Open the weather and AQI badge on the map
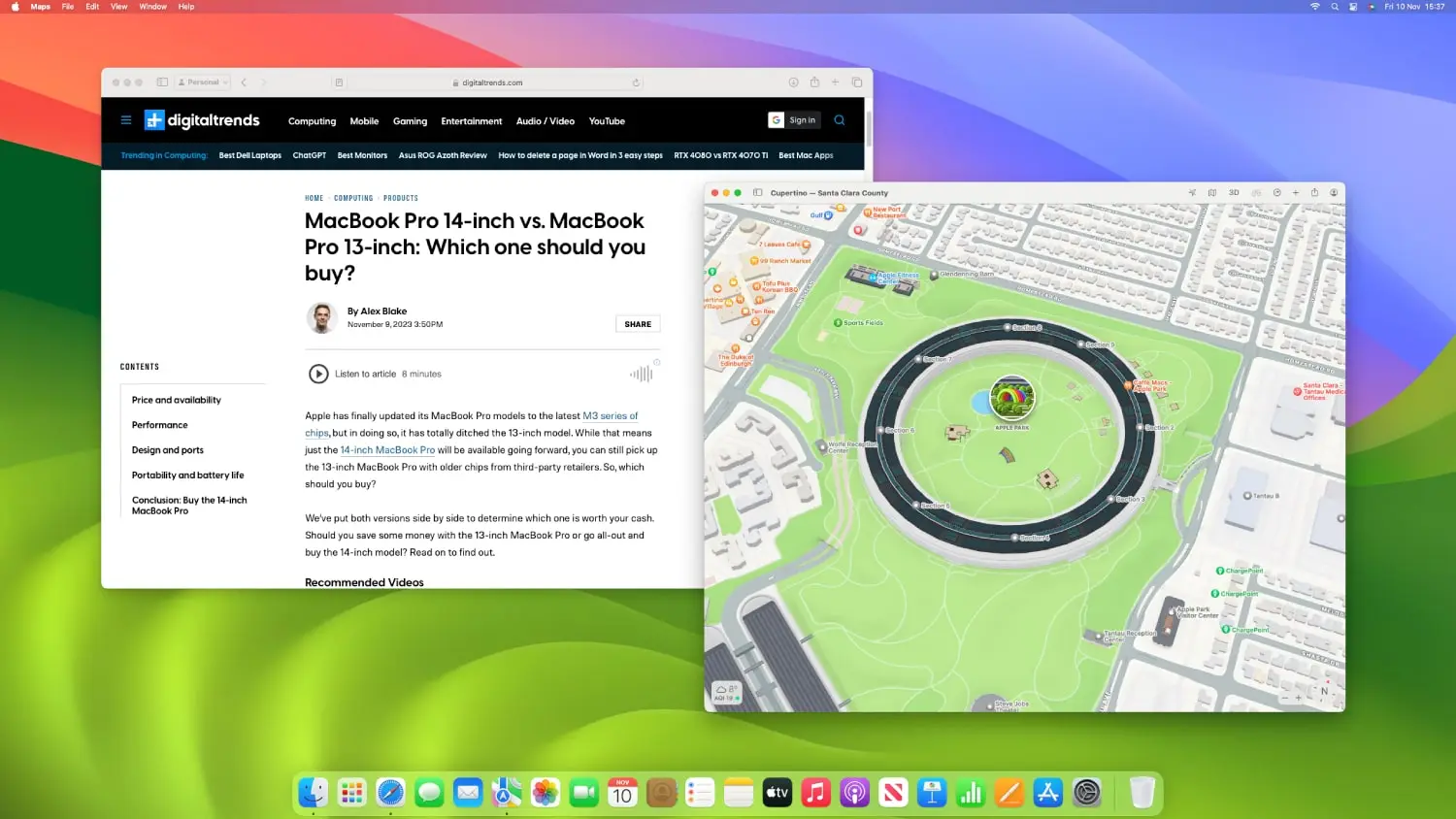 725,691
